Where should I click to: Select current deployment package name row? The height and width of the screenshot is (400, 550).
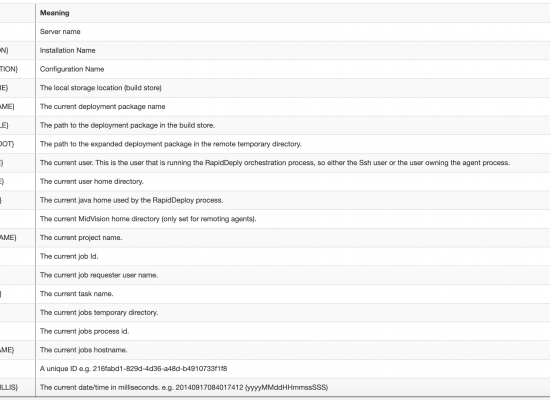pos(275,107)
